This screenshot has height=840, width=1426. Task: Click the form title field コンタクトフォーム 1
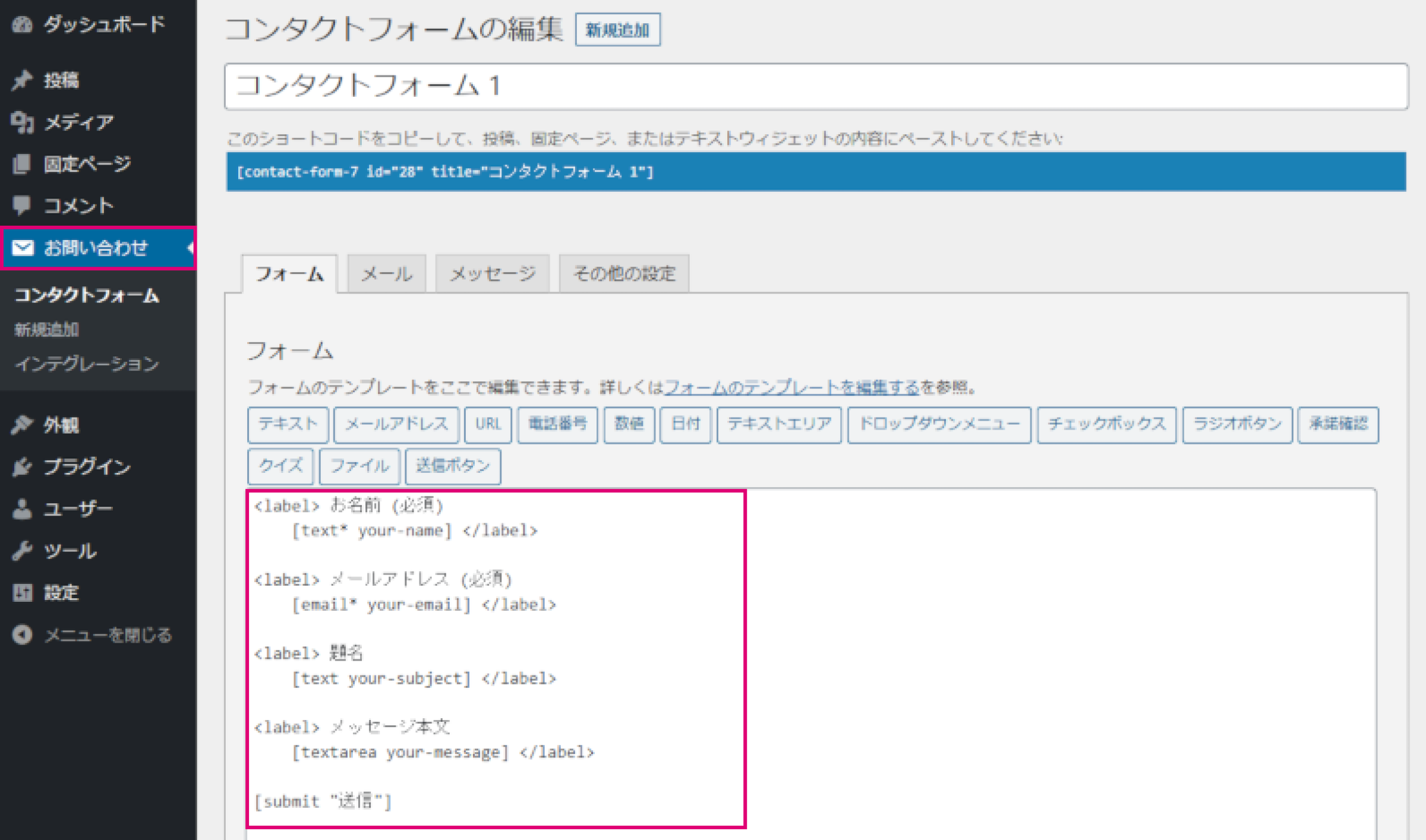click(x=816, y=86)
